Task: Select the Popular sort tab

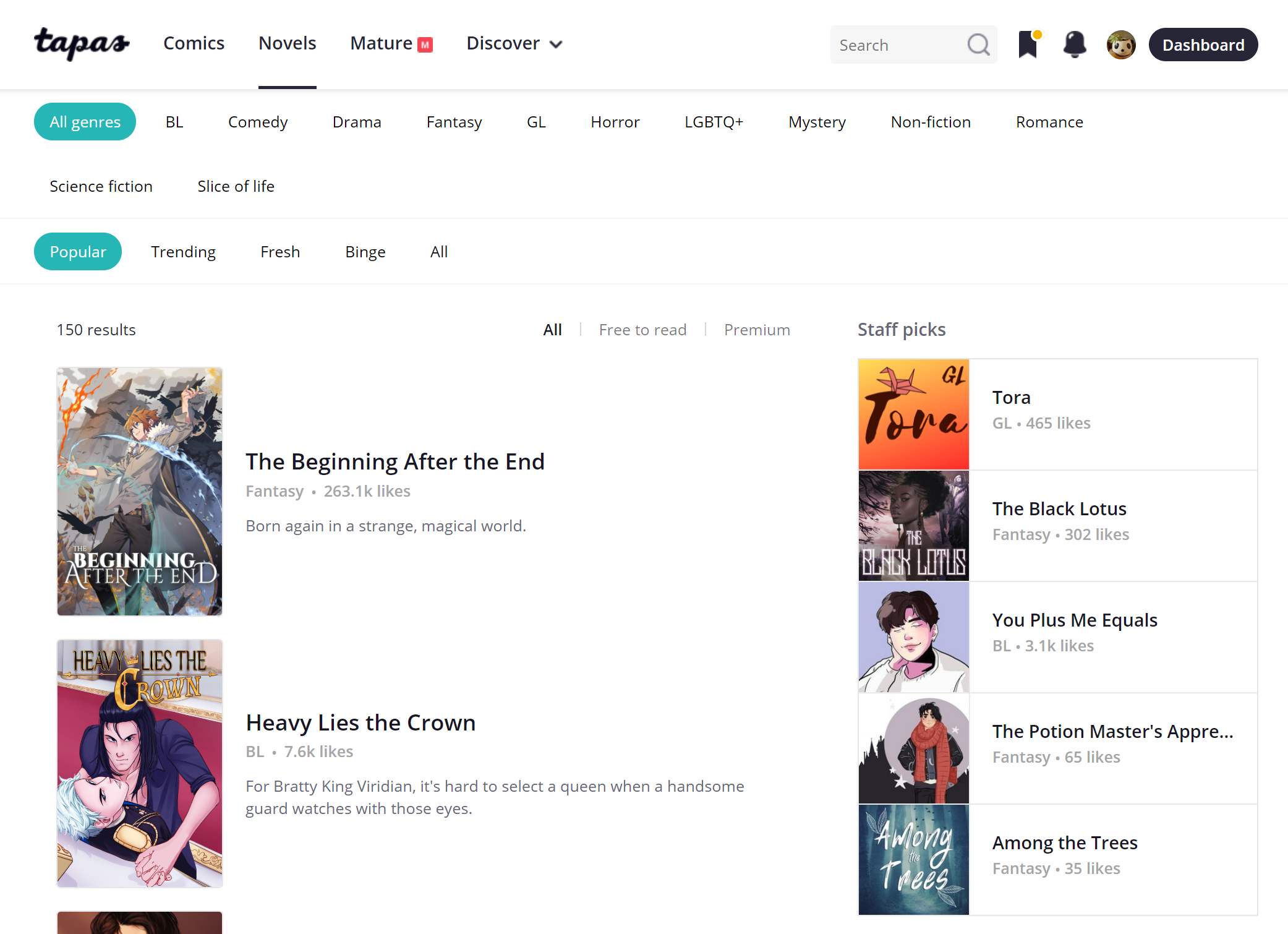Action: (x=78, y=252)
